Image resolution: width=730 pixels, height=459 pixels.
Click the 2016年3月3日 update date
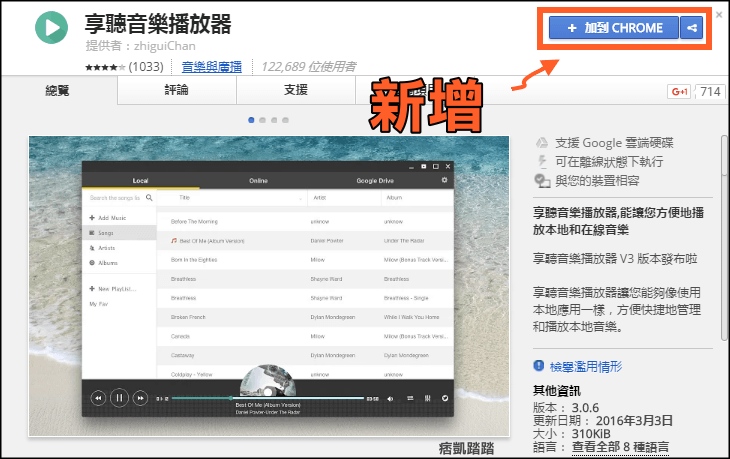tap(634, 421)
